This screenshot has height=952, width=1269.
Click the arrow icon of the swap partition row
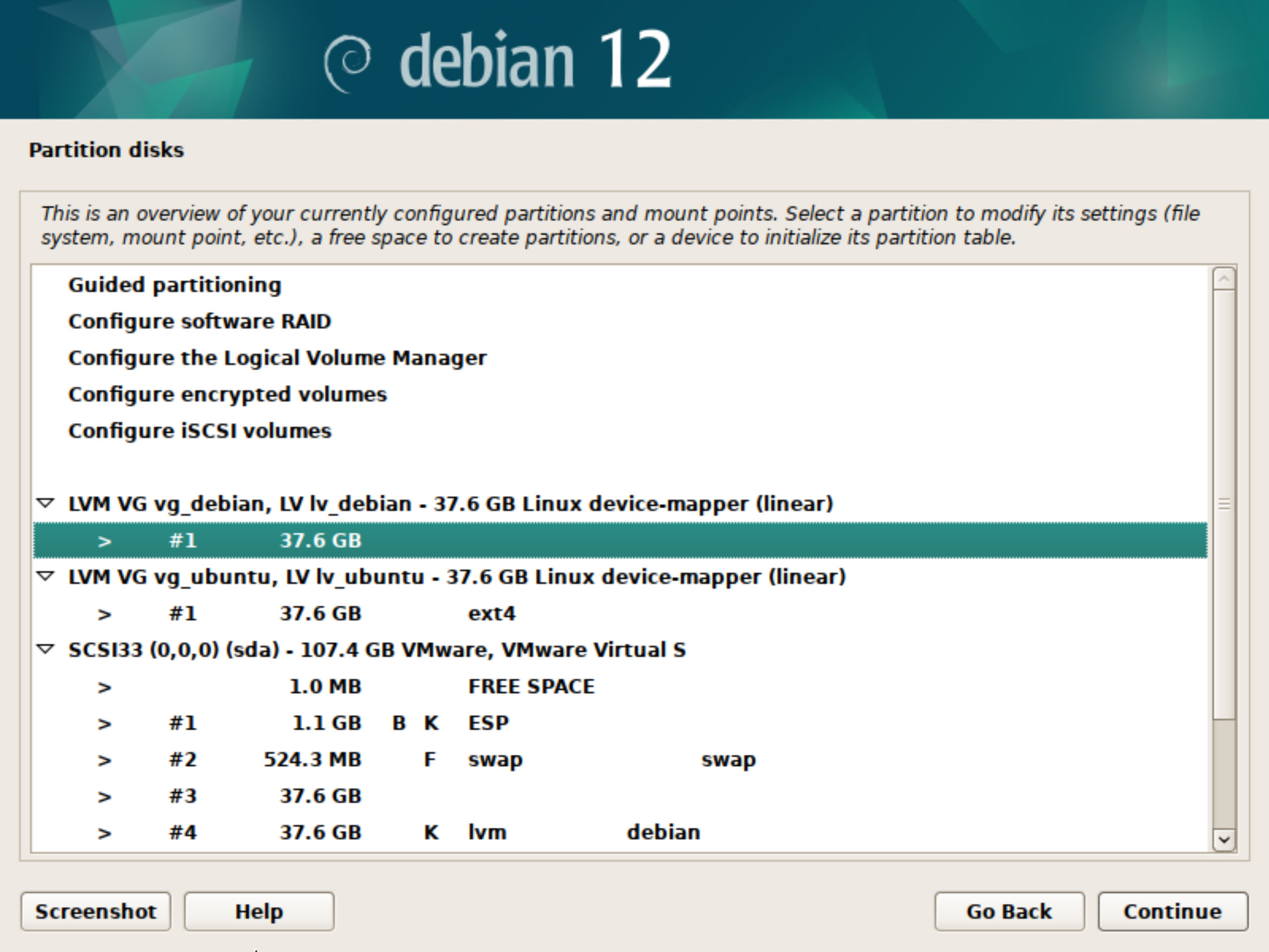(105, 760)
